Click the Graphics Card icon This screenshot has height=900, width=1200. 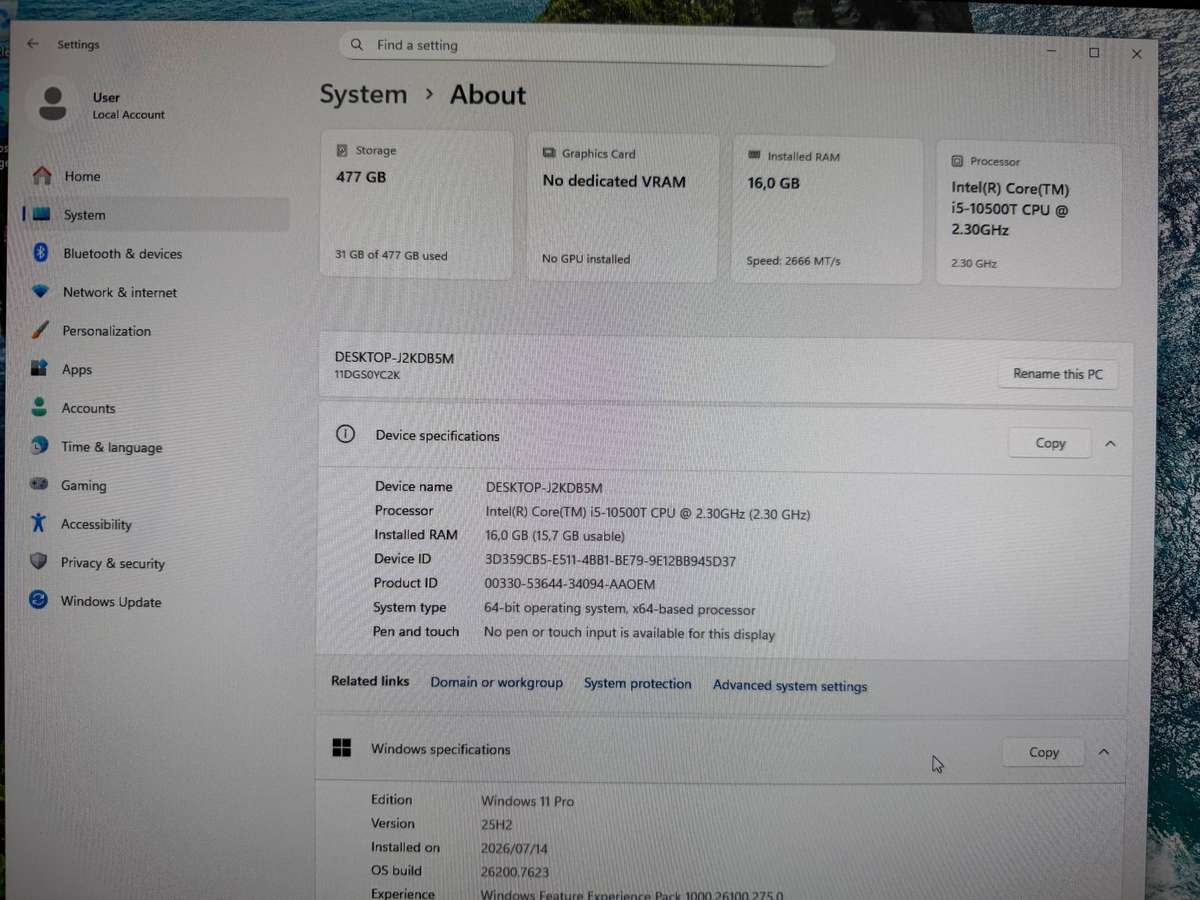(549, 153)
